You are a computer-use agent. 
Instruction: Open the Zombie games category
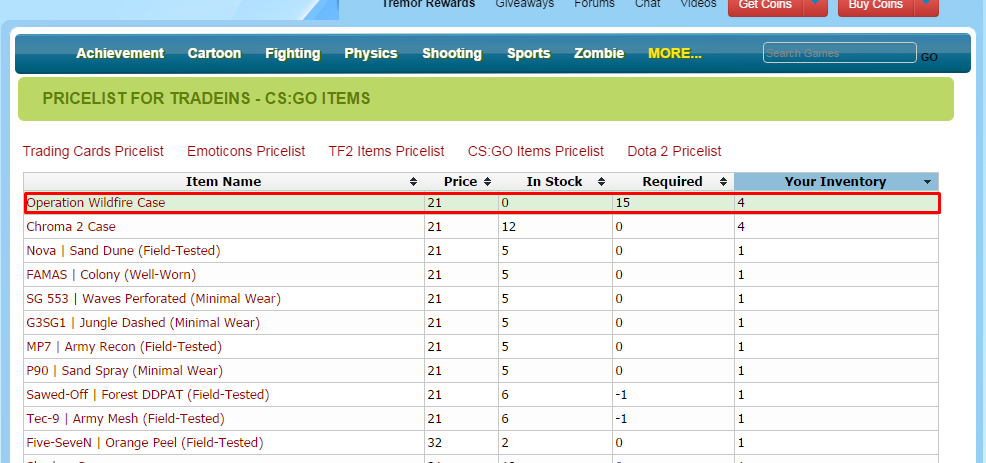(599, 53)
